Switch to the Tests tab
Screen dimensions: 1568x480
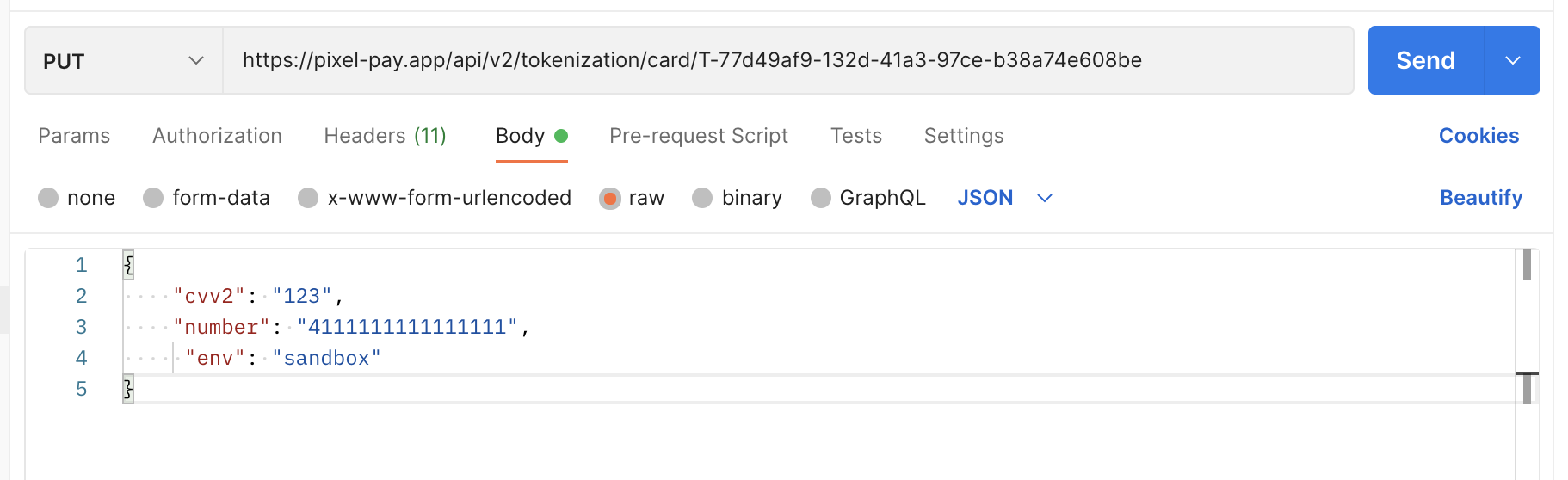coord(855,136)
